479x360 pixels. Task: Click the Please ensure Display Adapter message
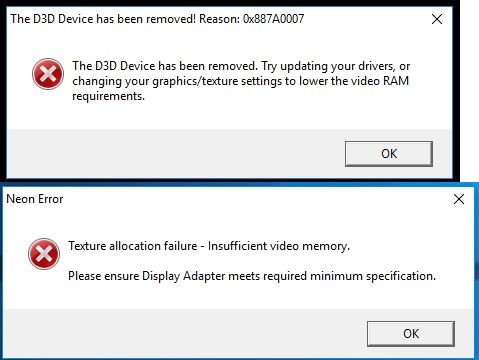click(x=252, y=276)
